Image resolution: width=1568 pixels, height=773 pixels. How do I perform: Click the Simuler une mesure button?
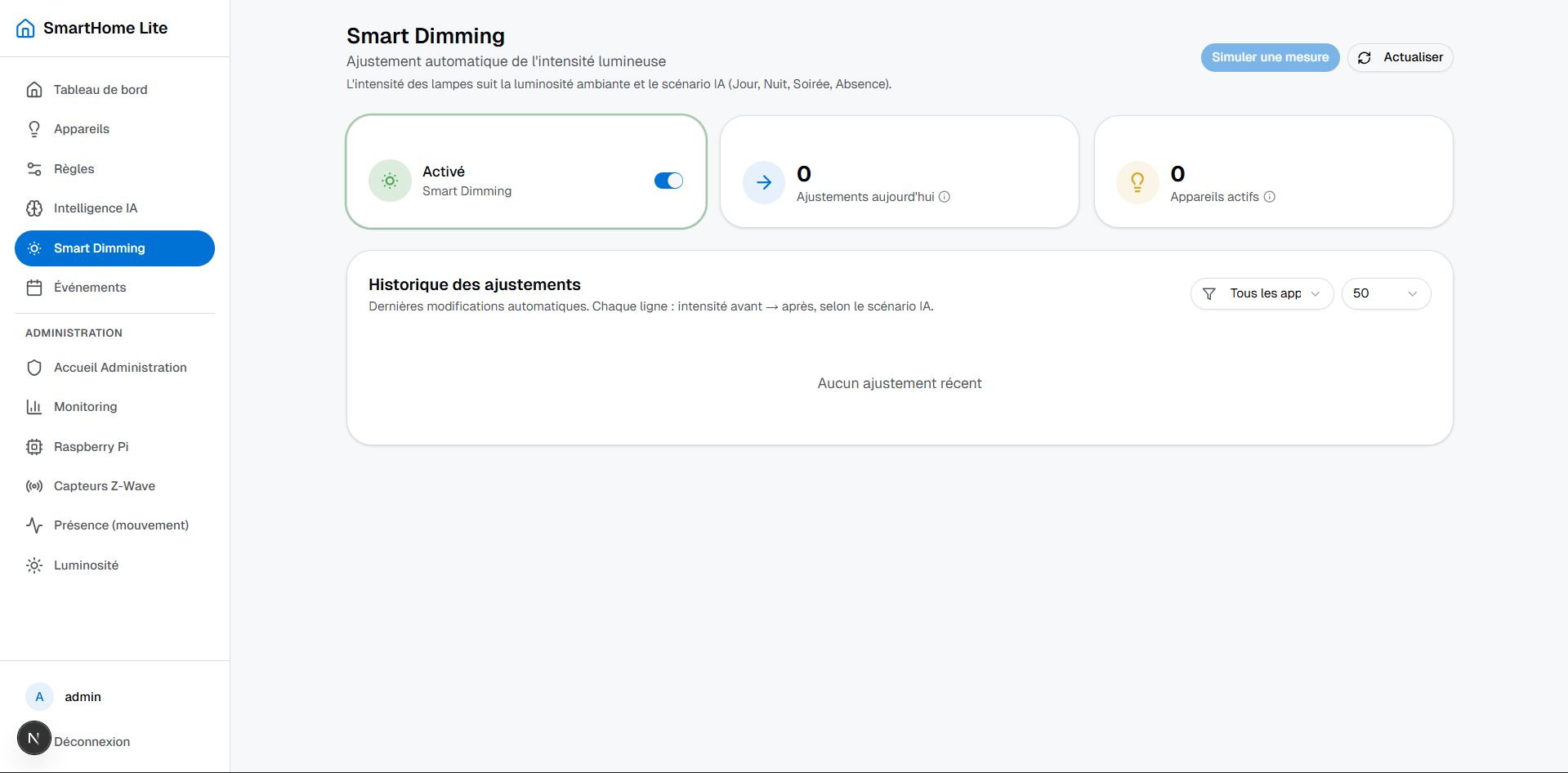point(1269,57)
